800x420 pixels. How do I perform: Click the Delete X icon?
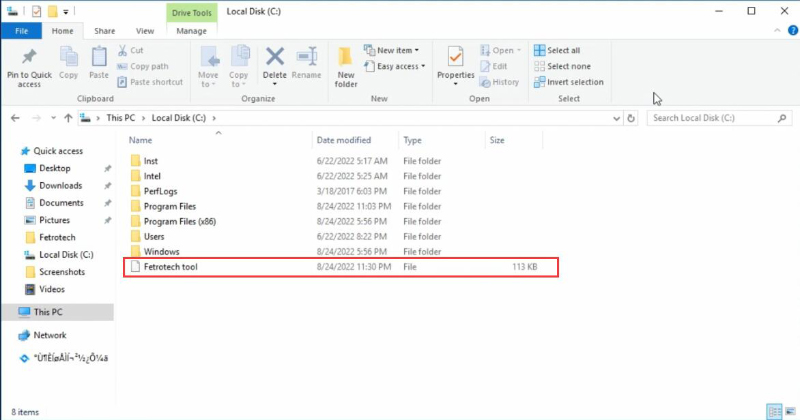(274, 56)
